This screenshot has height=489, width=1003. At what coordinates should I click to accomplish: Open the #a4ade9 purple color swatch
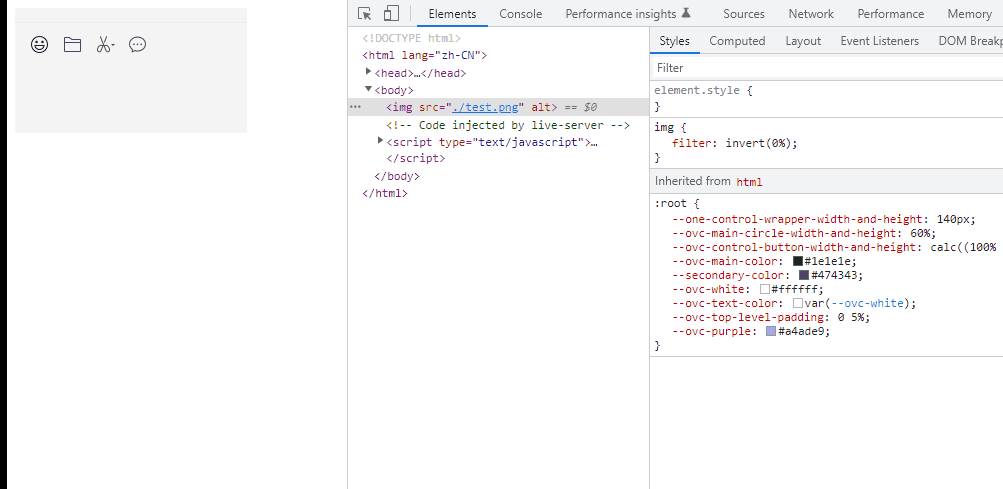pyautogui.click(x=771, y=332)
